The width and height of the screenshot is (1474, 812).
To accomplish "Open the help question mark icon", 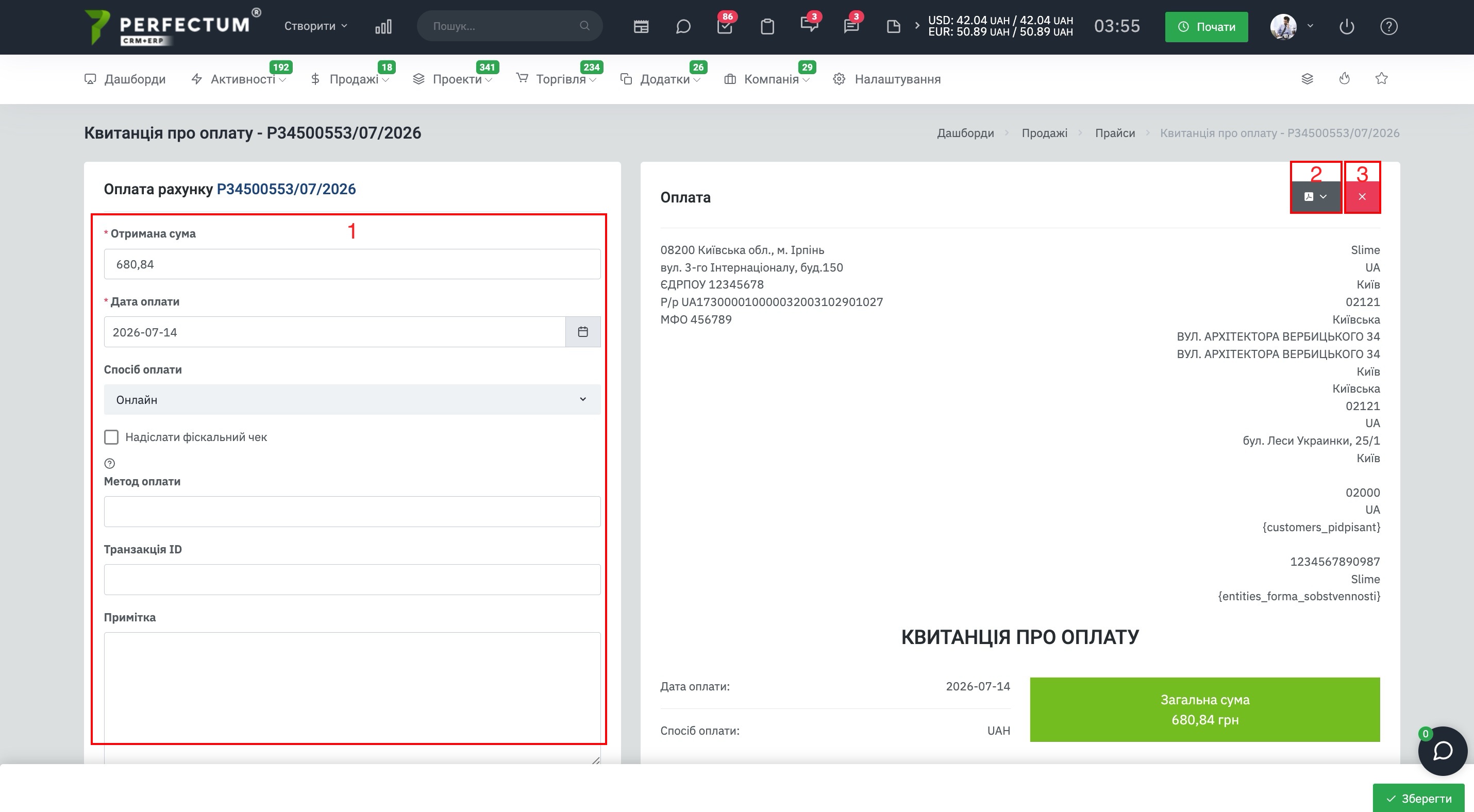I will (x=1389, y=26).
